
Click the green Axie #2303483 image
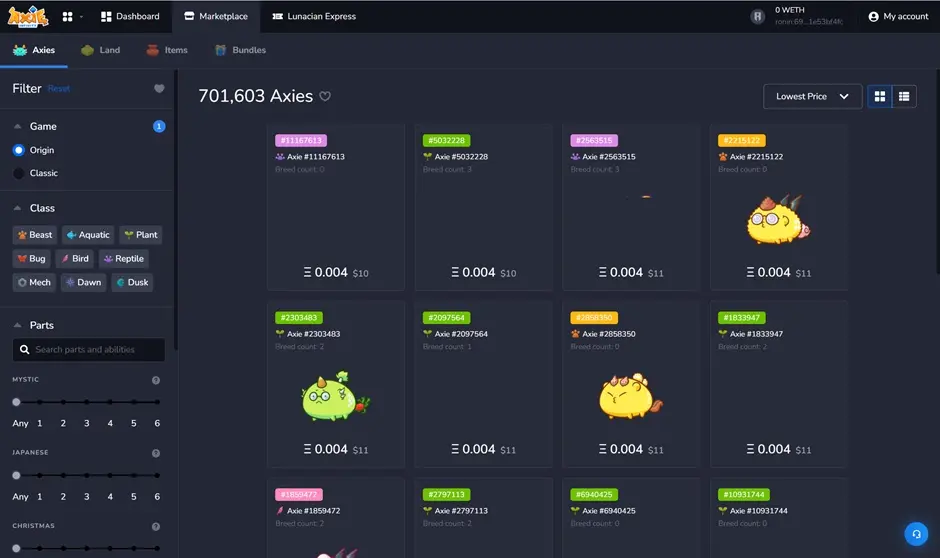[336, 396]
